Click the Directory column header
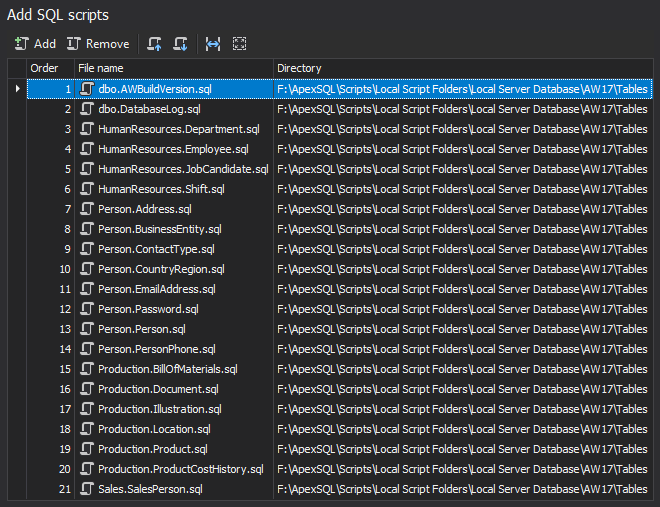660x507 pixels. click(460, 68)
